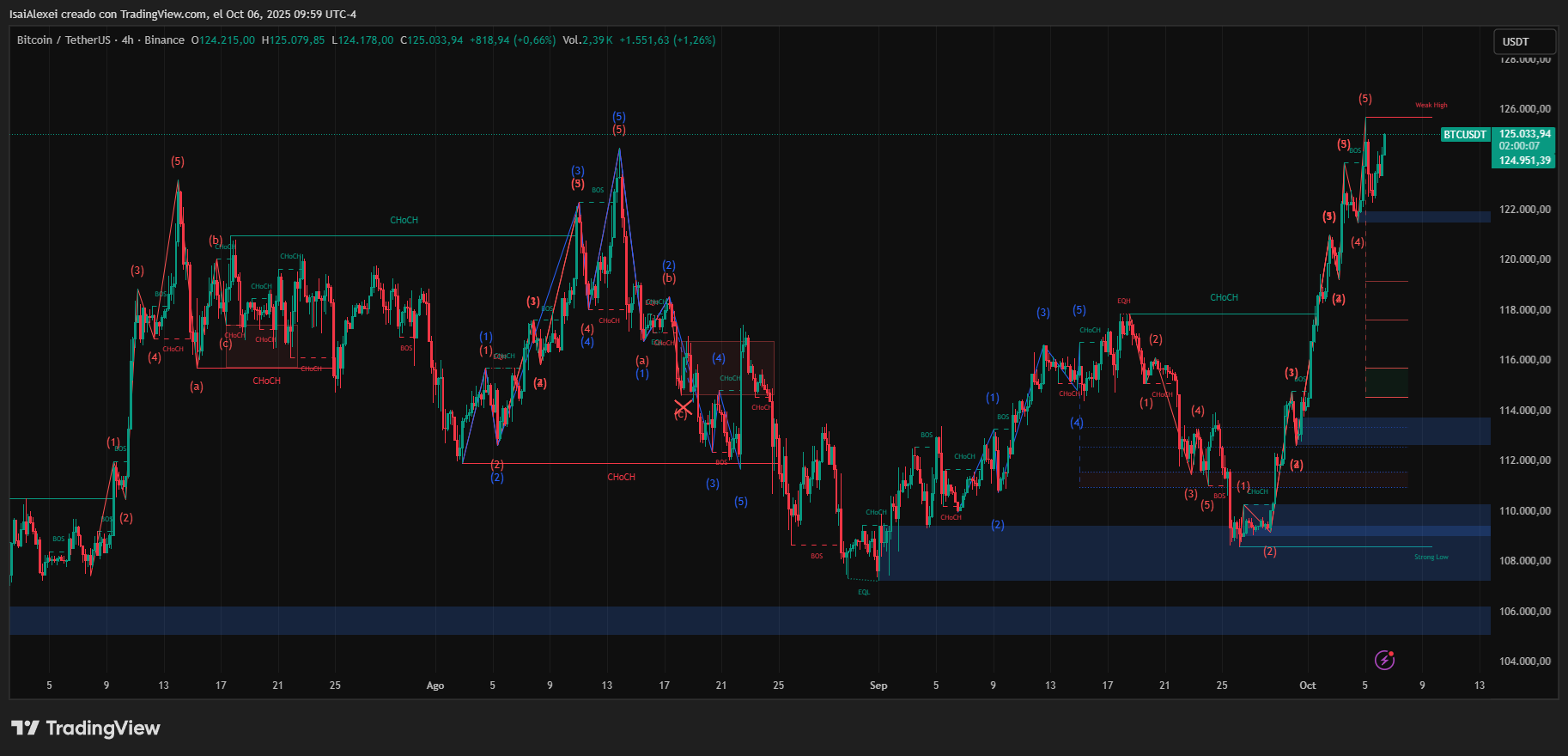
Task: Click the red Weak High label
Action: coord(1431,106)
